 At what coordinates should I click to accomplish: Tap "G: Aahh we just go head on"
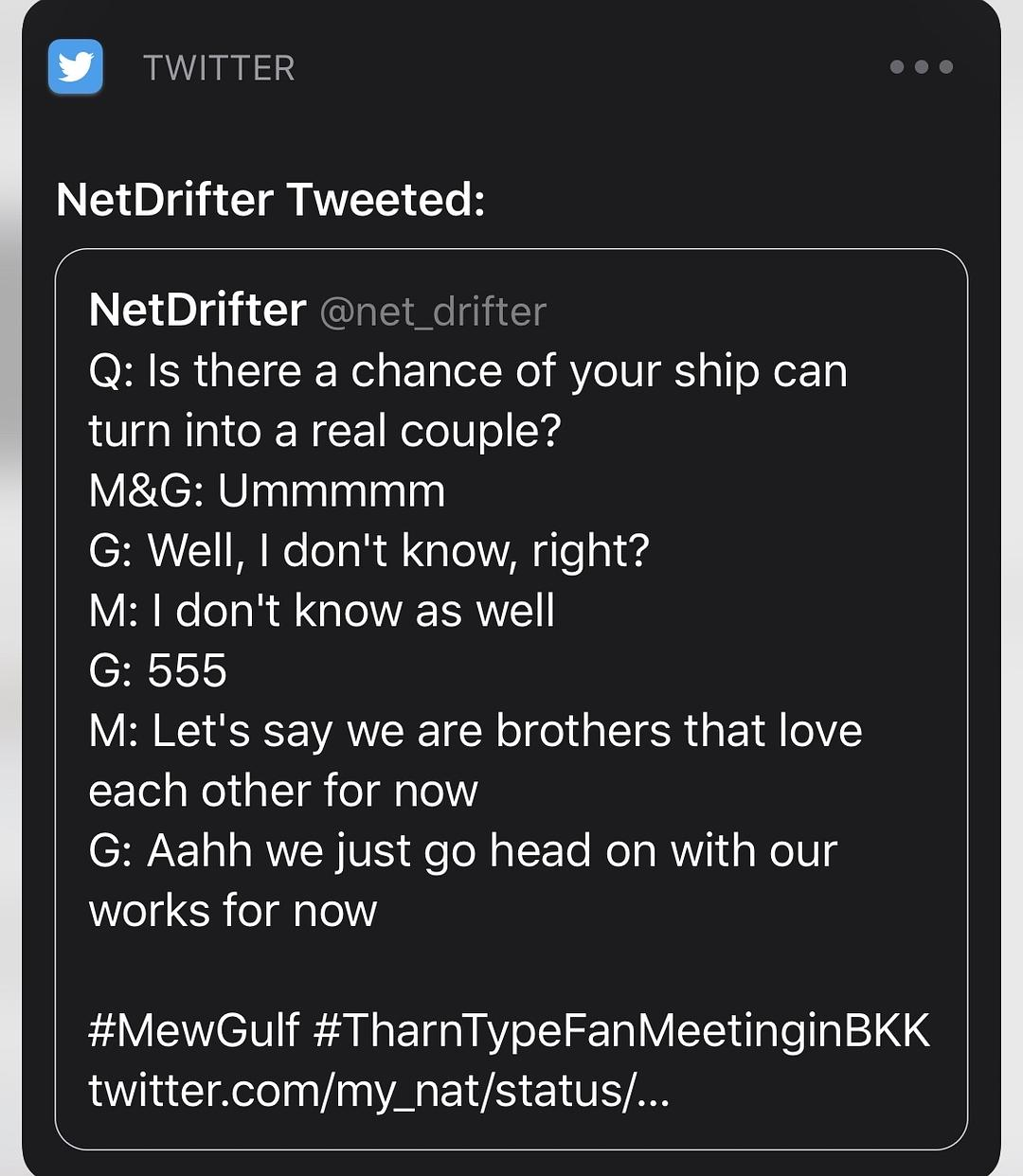(463, 850)
